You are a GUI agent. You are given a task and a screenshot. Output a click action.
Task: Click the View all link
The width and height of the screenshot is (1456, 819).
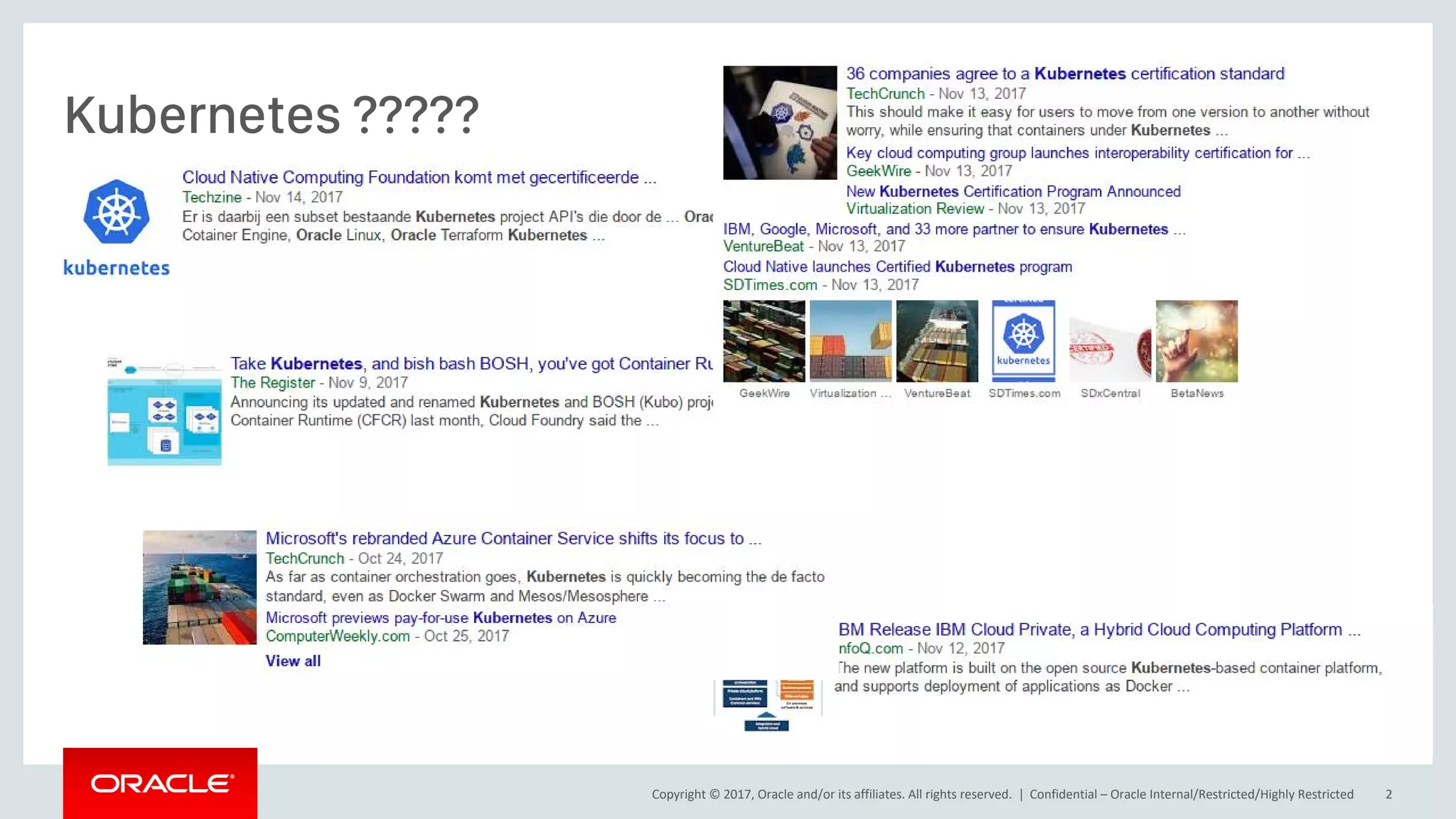point(293,661)
